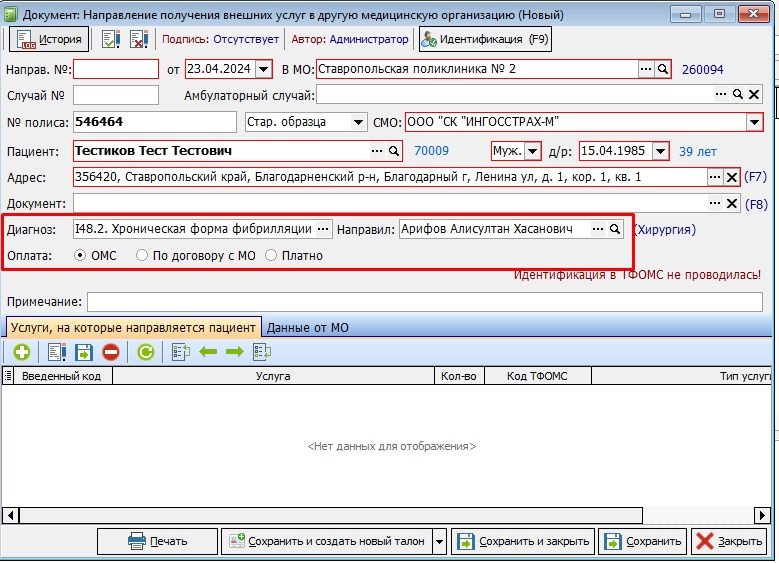Search referring doctor with magnifier icon
The width and height of the screenshot is (779, 563).
pos(615,229)
